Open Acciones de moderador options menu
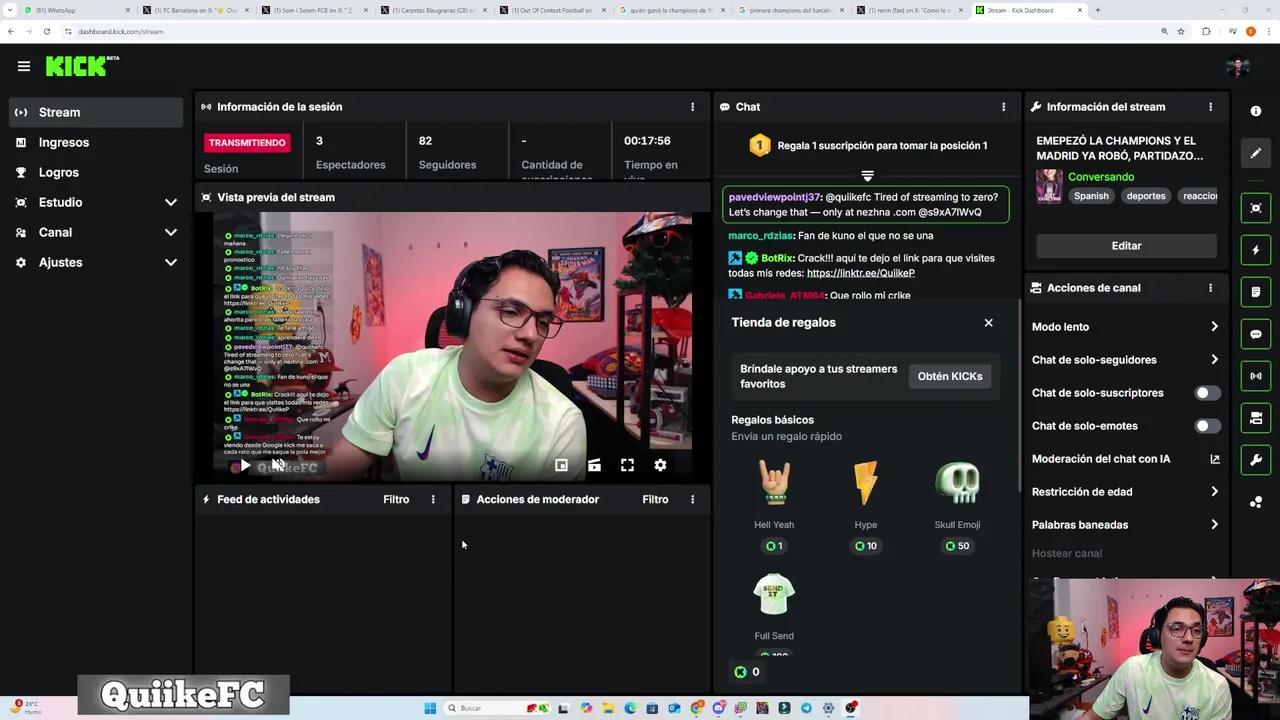This screenshot has height=720, width=1280. click(692, 499)
